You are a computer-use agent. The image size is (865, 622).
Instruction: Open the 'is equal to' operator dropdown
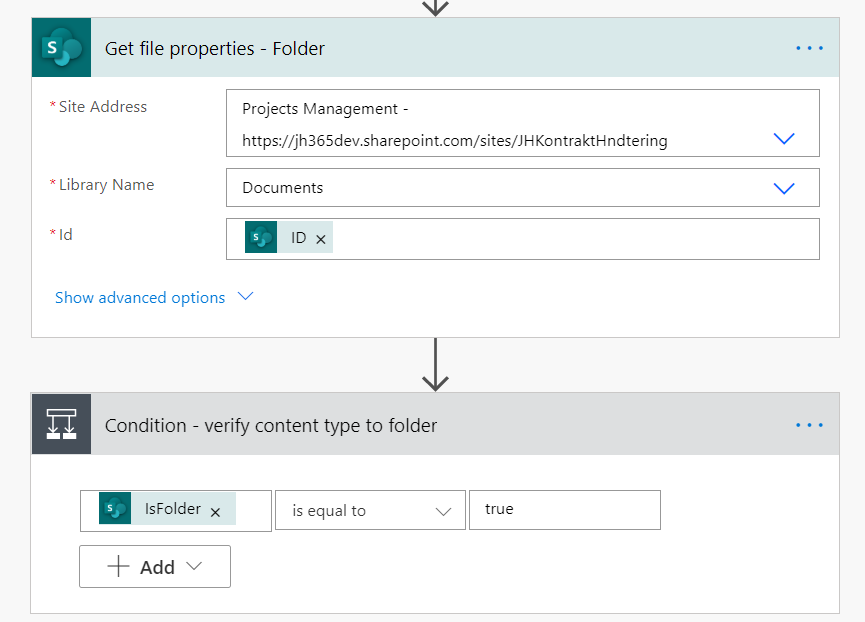(444, 510)
